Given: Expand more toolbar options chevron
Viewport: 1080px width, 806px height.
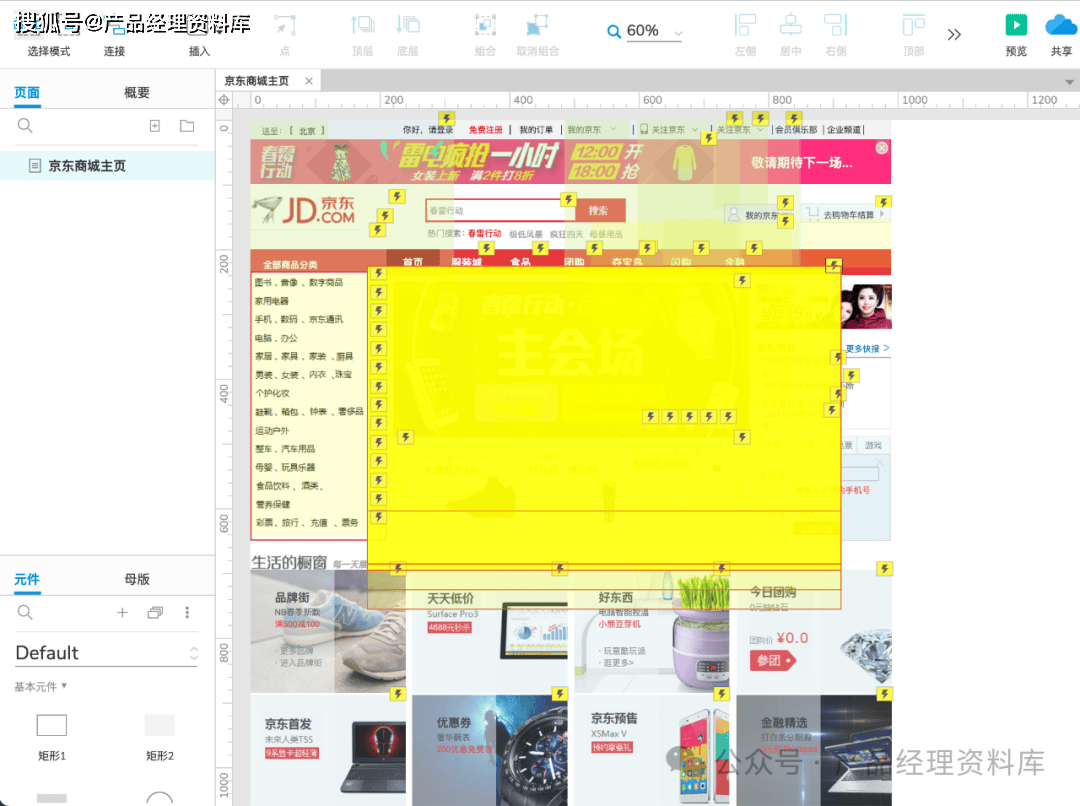Looking at the screenshot, I should pyautogui.click(x=954, y=34).
